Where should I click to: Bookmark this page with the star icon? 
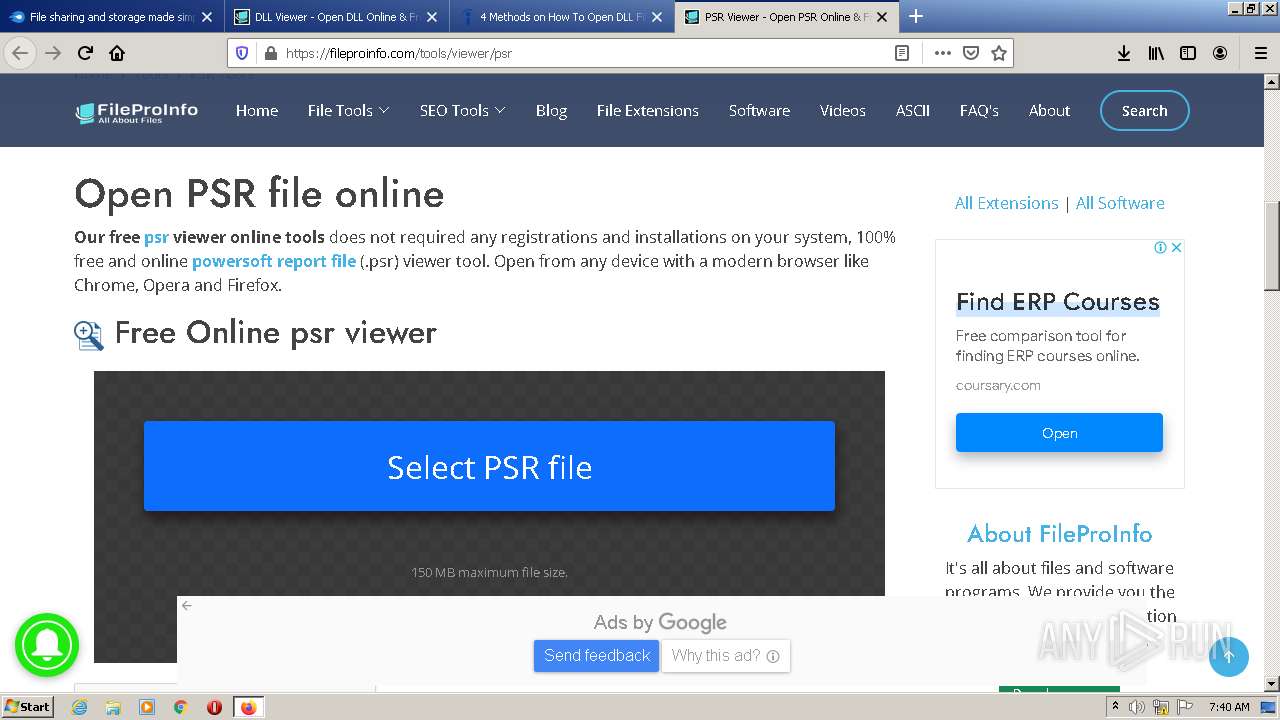point(998,53)
